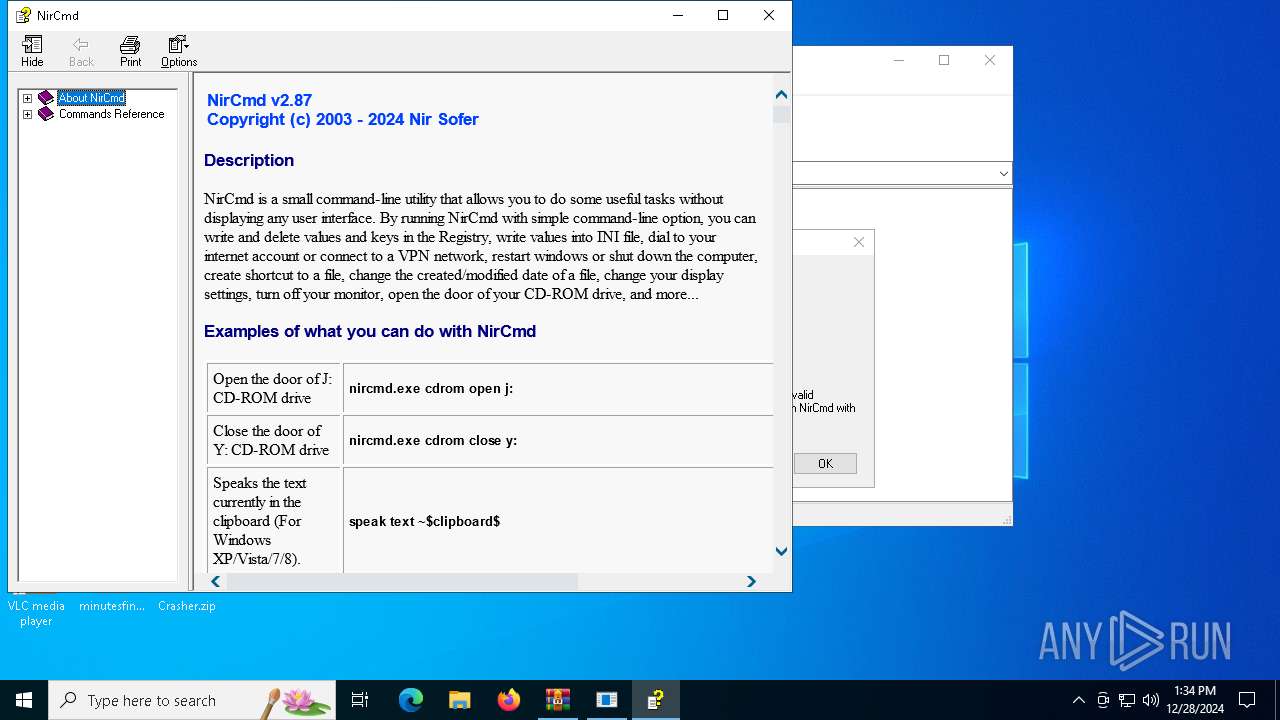Click the taskbar search box
The image size is (1280, 720).
pyautogui.click(x=192, y=700)
